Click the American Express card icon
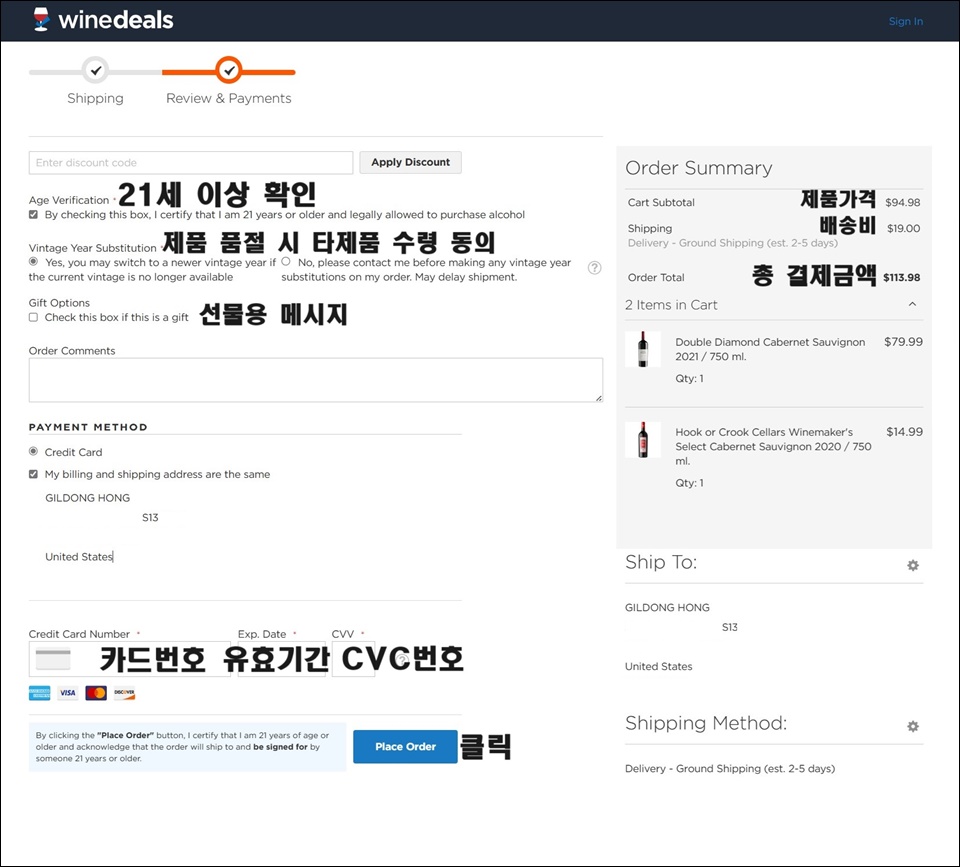Image resolution: width=960 pixels, height=867 pixels. pos(40,693)
